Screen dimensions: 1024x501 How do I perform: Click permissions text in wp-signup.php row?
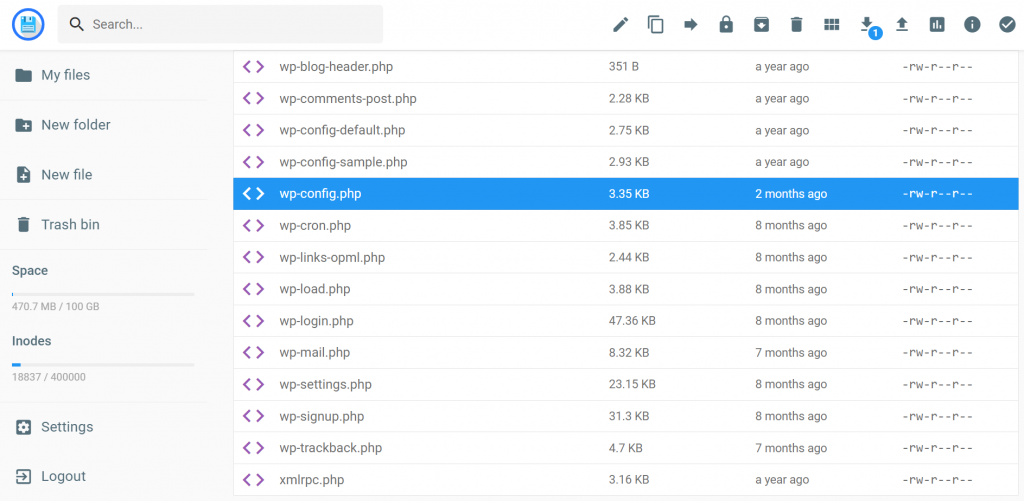[937, 416]
